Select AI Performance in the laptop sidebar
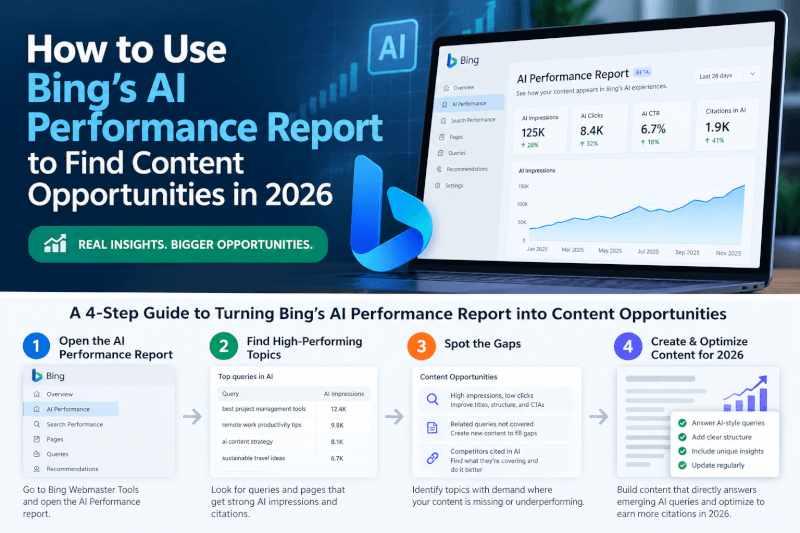The image size is (800, 533). (x=469, y=104)
